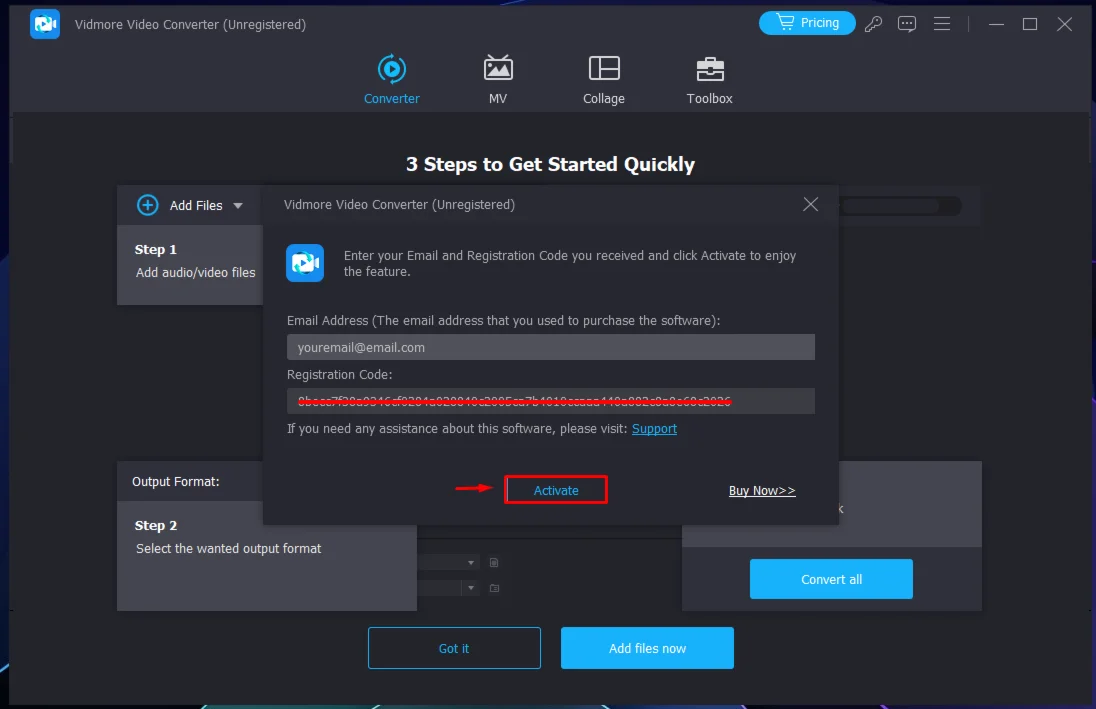Click the Vidmore app logo in title bar
The width and height of the screenshot is (1096, 709).
tap(45, 24)
